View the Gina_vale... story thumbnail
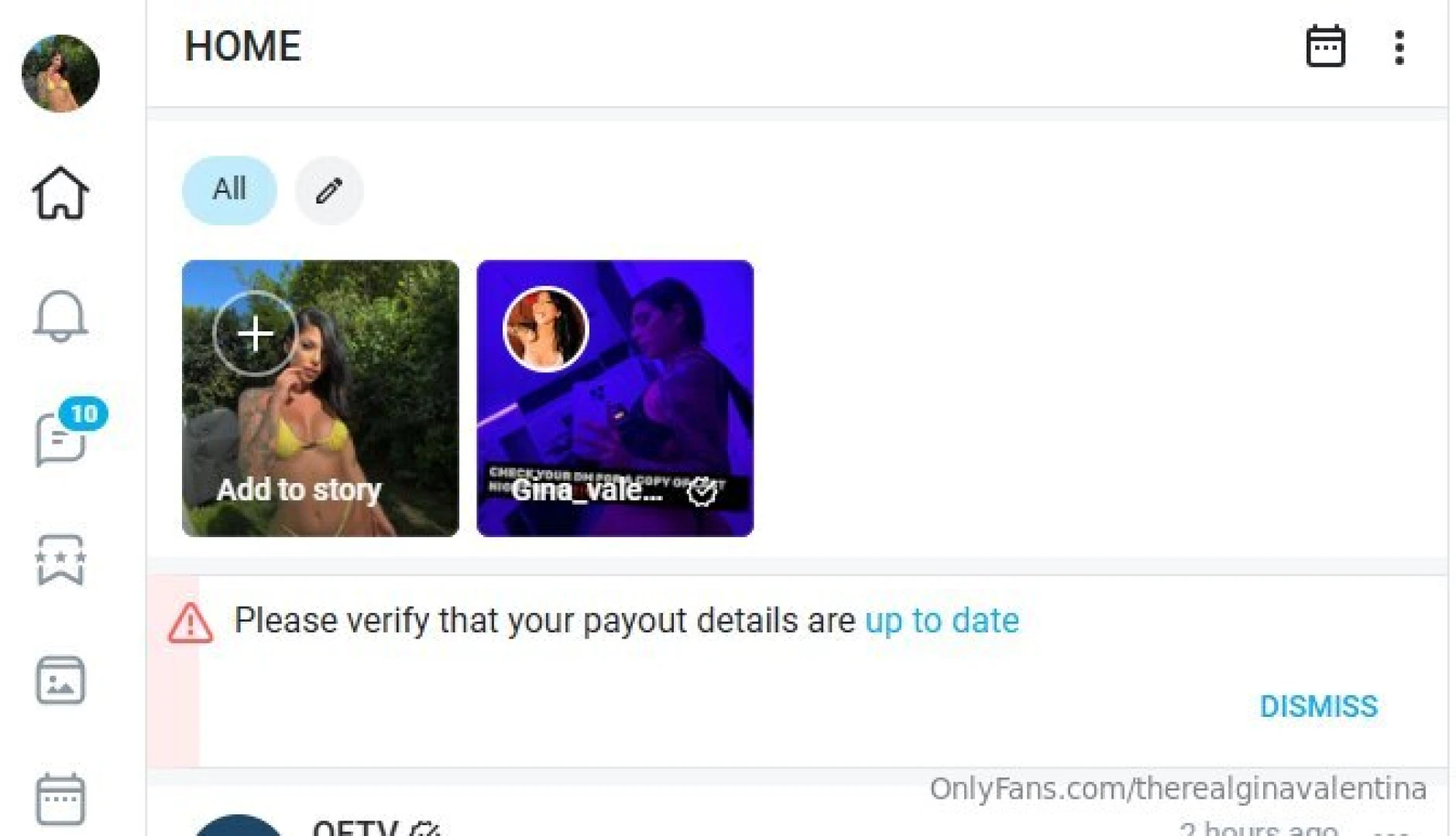 point(615,399)
